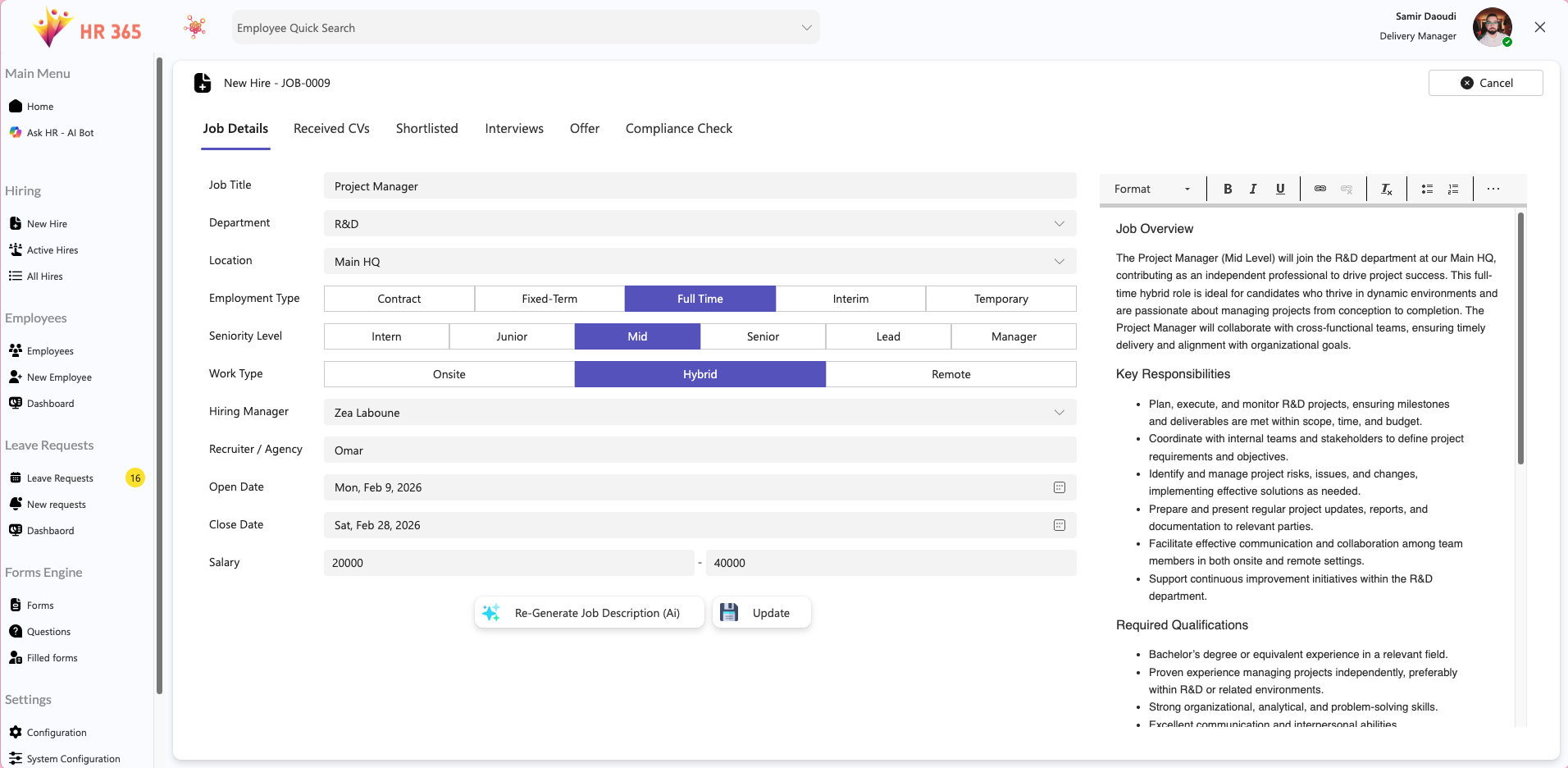Image resolution: width=1568 pixels, height=768 pixels.
Task: Click Re-Generate Job Description (Ai) button
Action: (589, 613)
